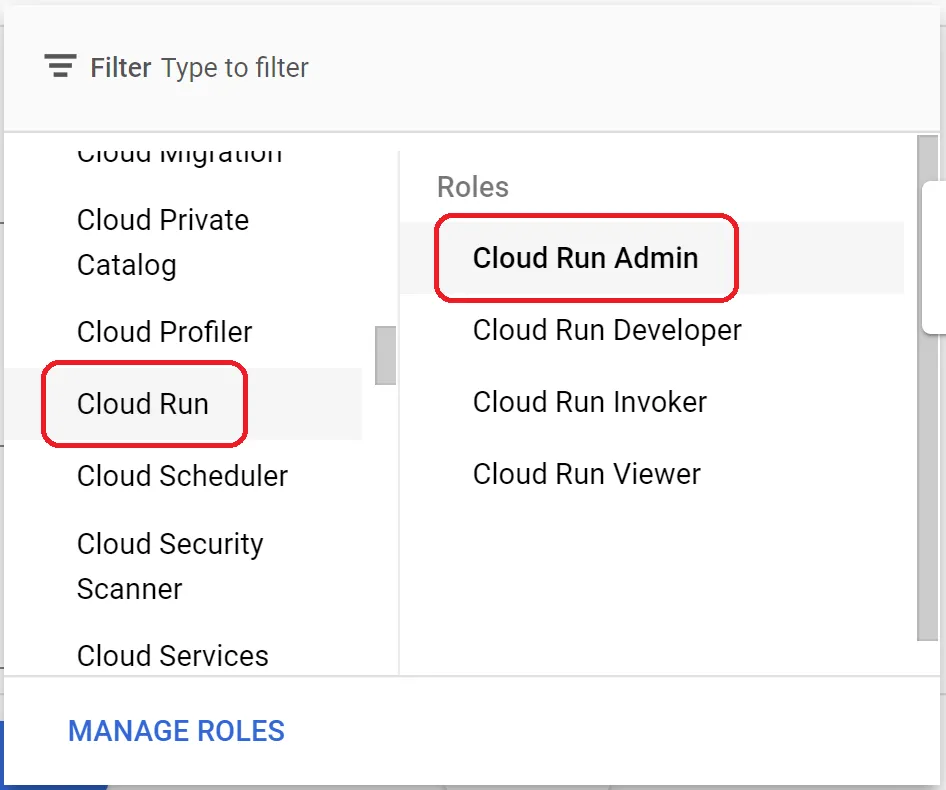Select the Cloud Run Admin role
The width and height of the screenshot is (946, 790).
coord(585,258)
